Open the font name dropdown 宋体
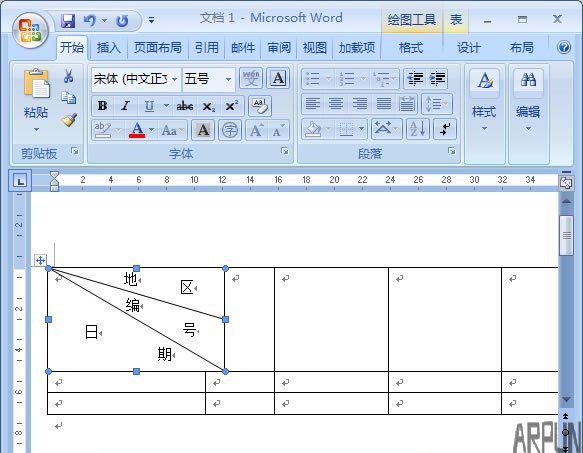583x453 pixels. (174, 79)
